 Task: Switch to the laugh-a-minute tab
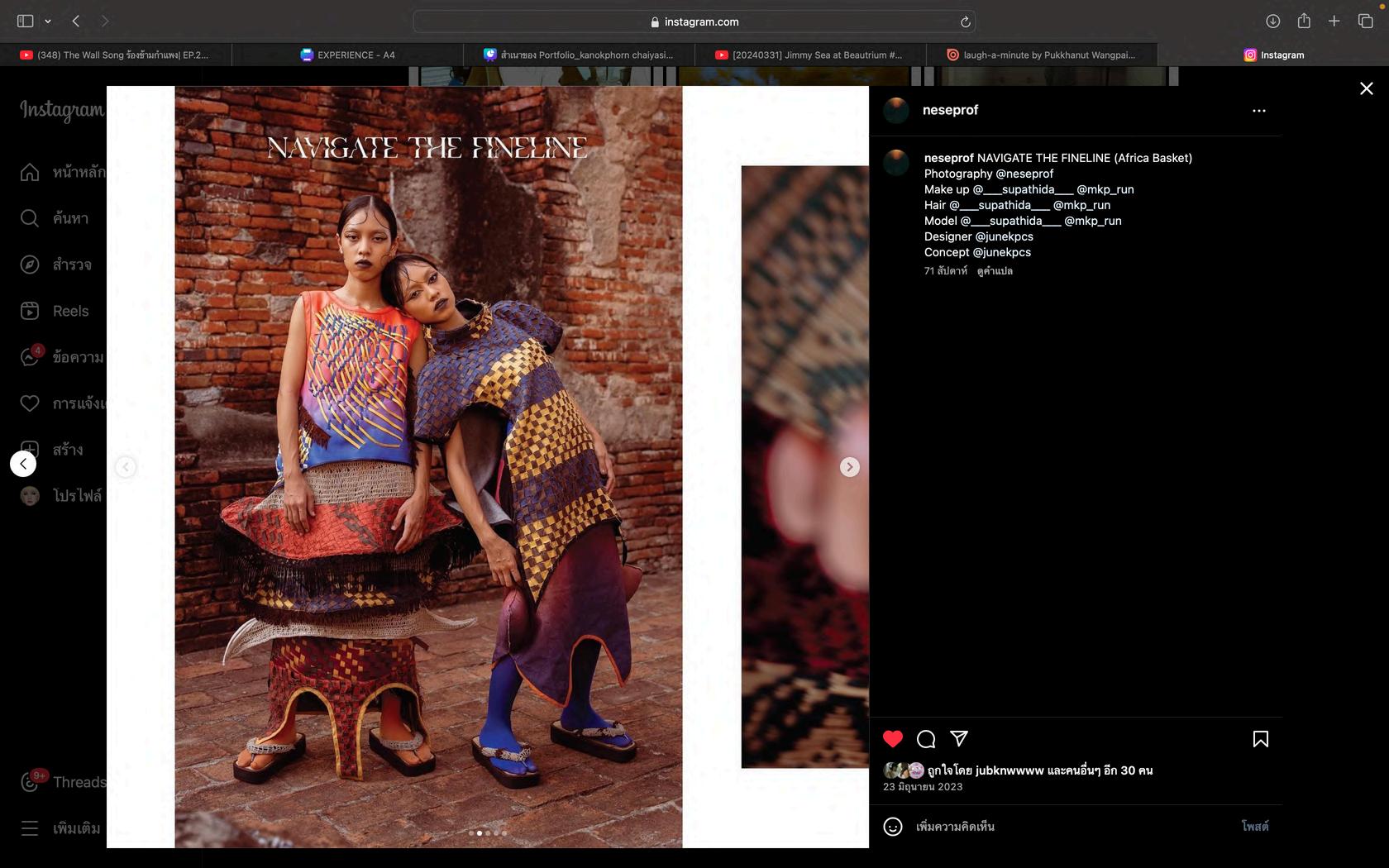(x=1042, y=55)
